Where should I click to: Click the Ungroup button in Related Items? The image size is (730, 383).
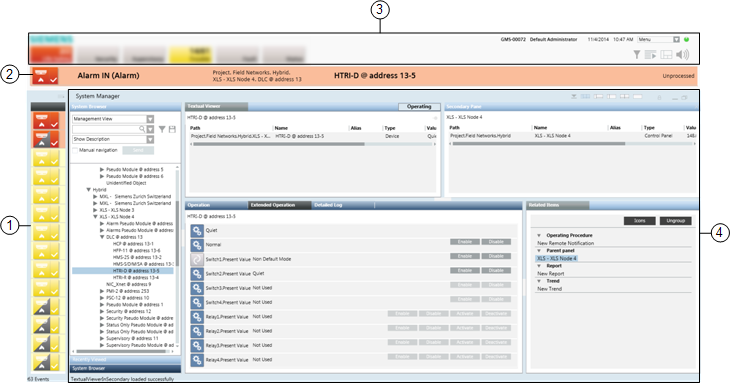(x=675, y=221)
